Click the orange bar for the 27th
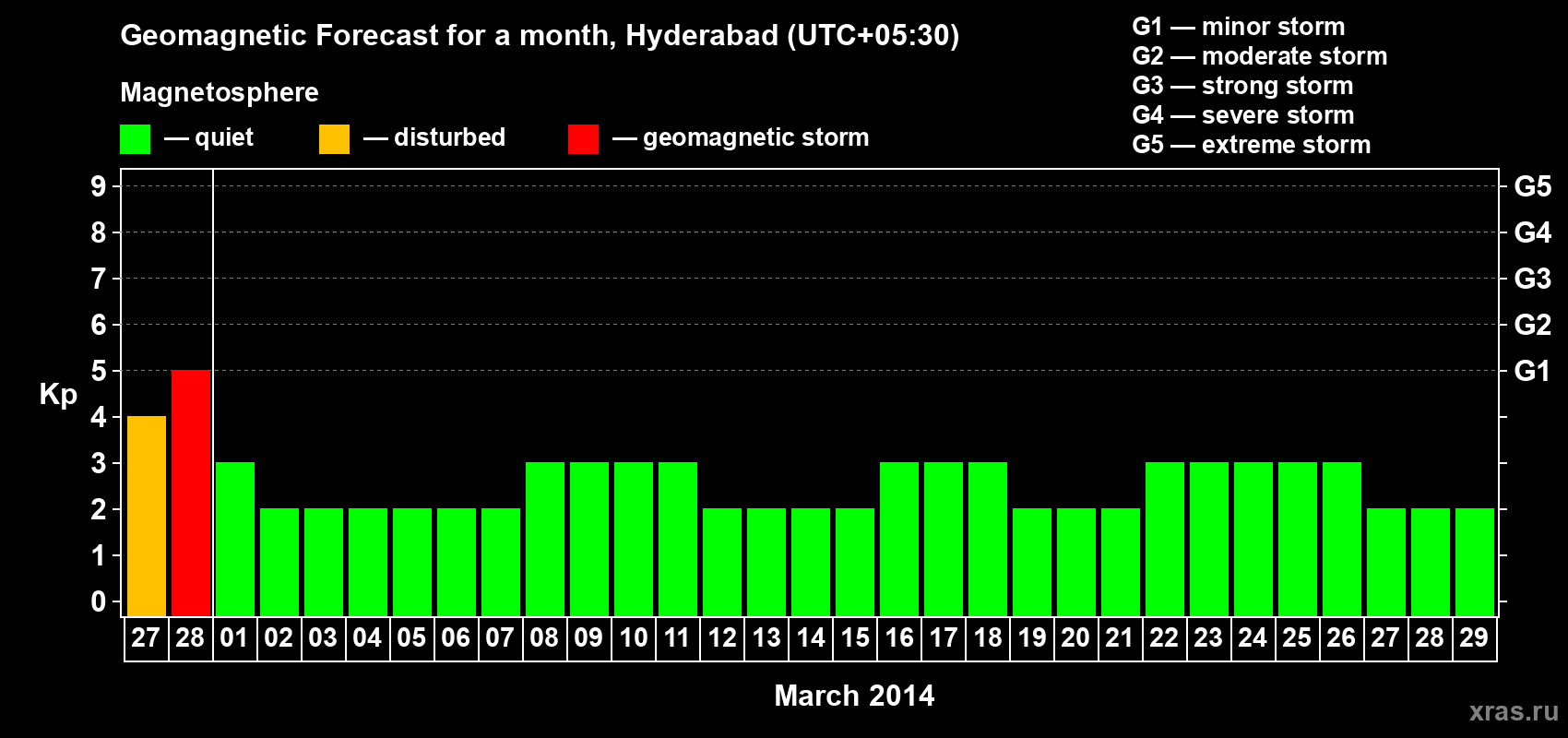1568x738 pixels. (147, 517)
